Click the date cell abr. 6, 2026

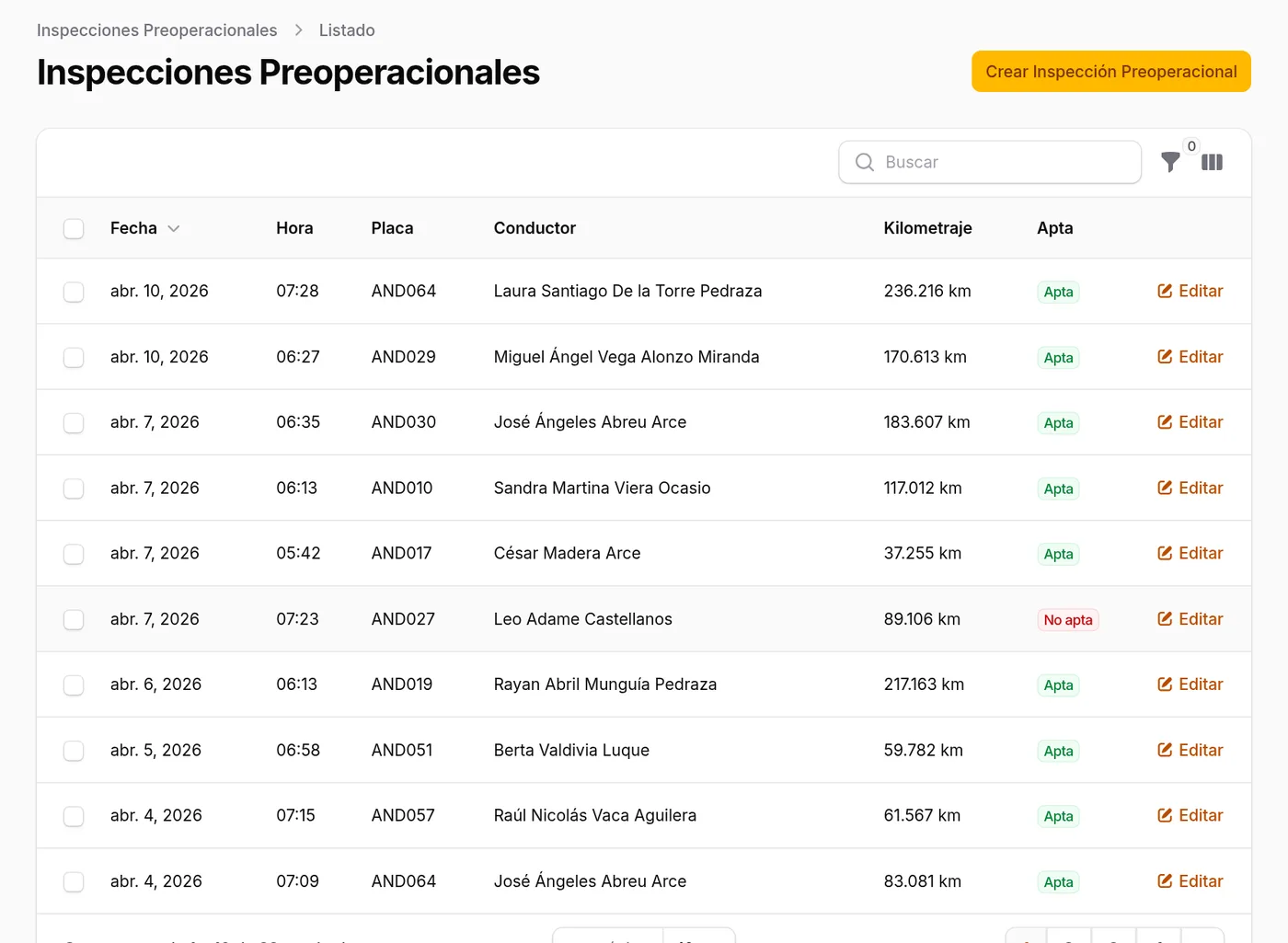pyautogui.click(x=155, y=684)
